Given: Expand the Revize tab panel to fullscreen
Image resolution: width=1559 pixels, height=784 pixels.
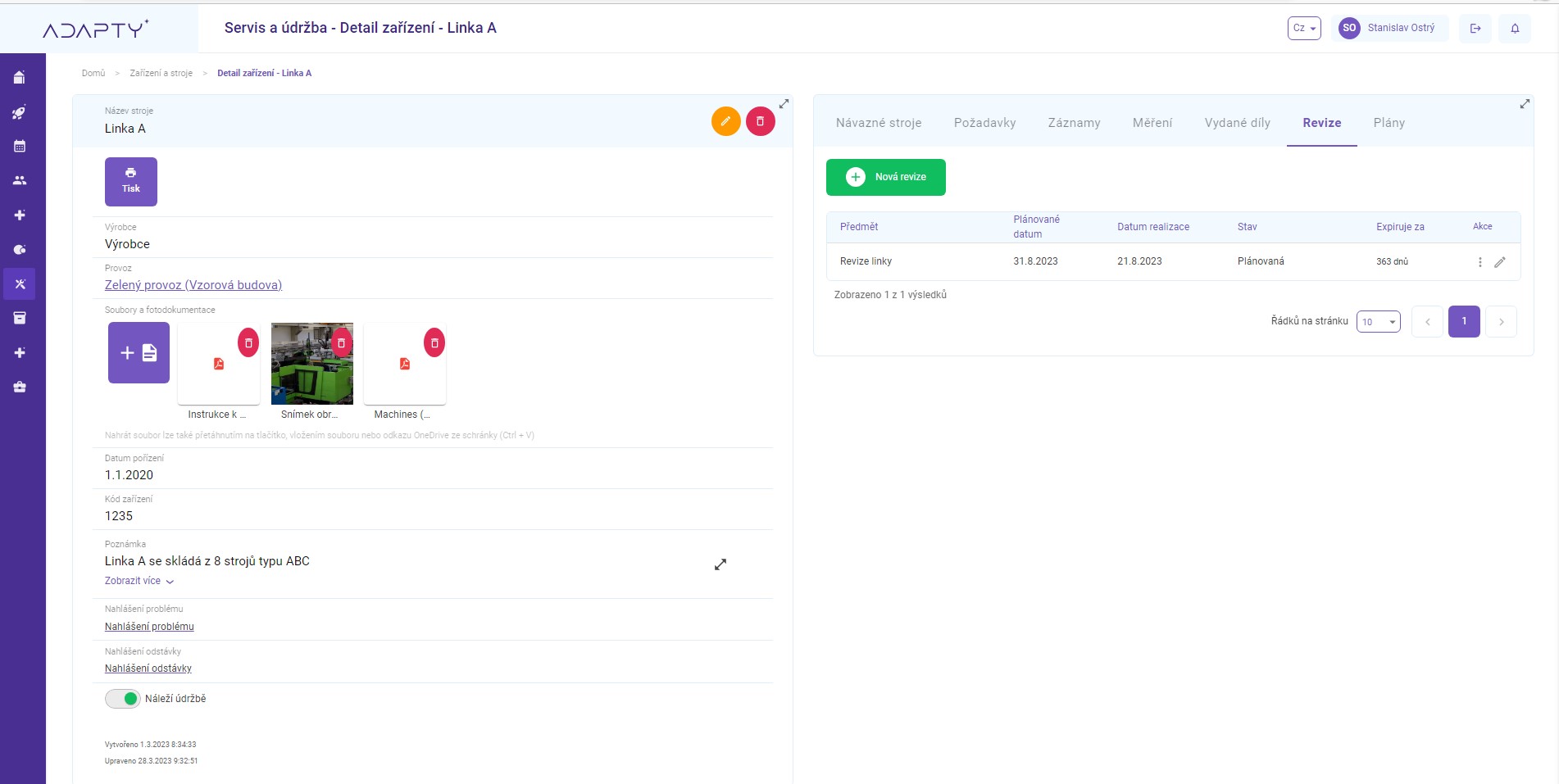Looking at the screenshot, I should (x=1525, y=104).
